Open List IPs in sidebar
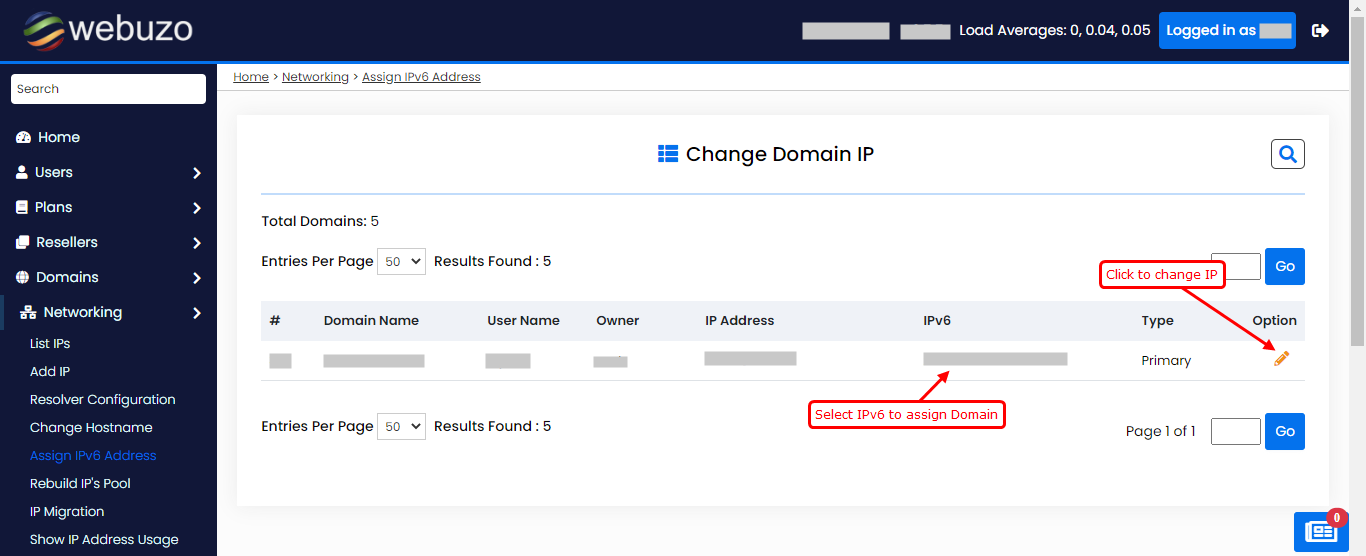The height and width of the screenshot is (556, 1366). click(x=50, y=343)
